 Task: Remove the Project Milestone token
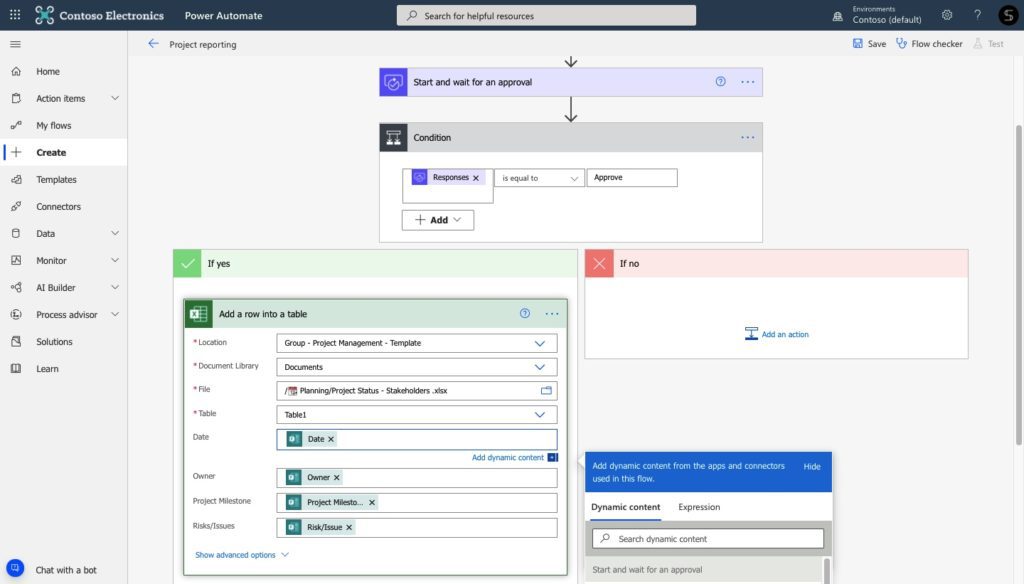pyautogui.click(x=372, y=502)
